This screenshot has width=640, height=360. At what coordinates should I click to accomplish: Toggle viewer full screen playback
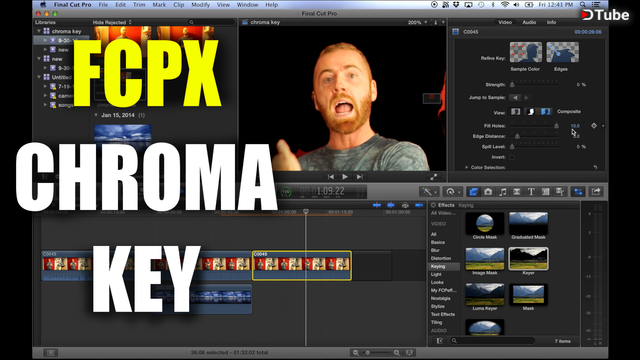click(x=433, y=177)
